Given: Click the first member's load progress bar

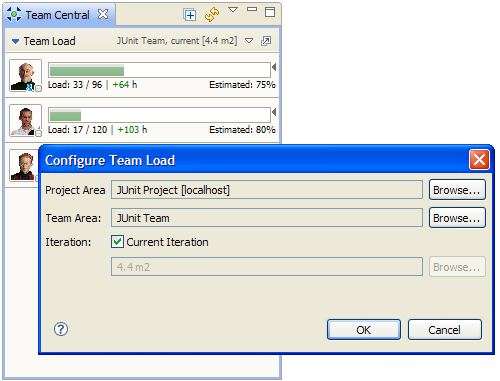Looking at the screenshot, I should coord(159,70).
